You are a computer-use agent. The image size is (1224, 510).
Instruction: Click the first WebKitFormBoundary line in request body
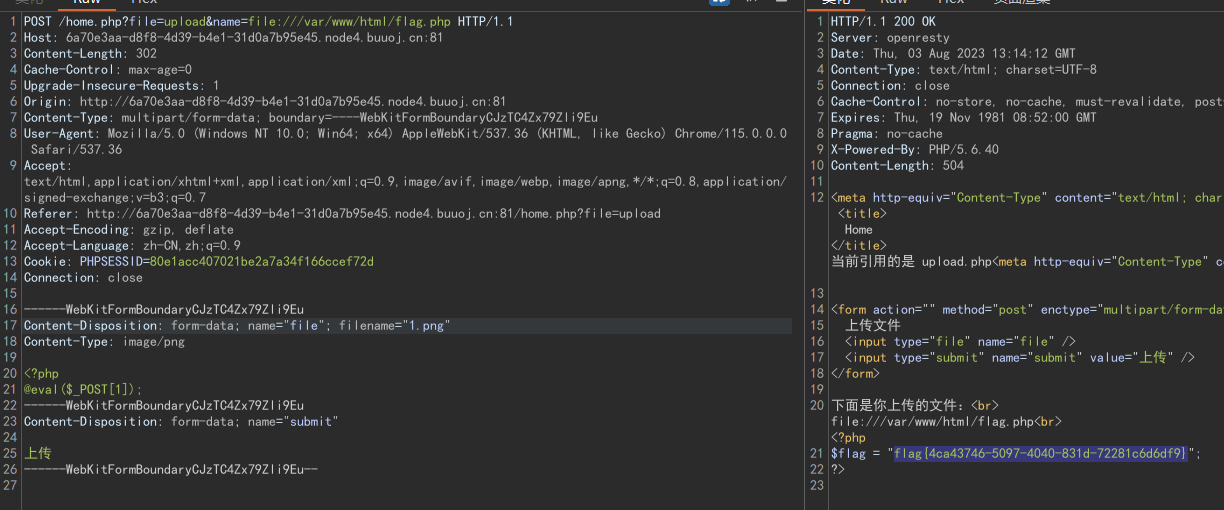tap(164, 309)
